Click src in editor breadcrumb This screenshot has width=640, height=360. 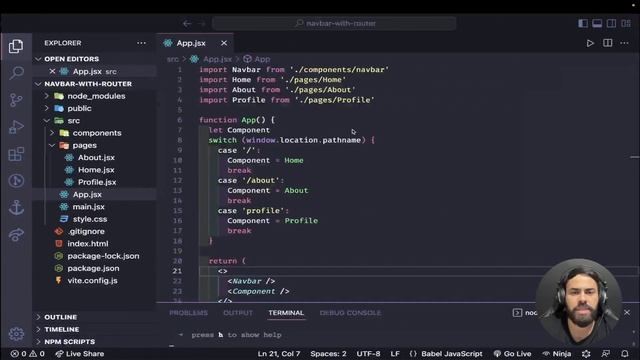(173, 59)
